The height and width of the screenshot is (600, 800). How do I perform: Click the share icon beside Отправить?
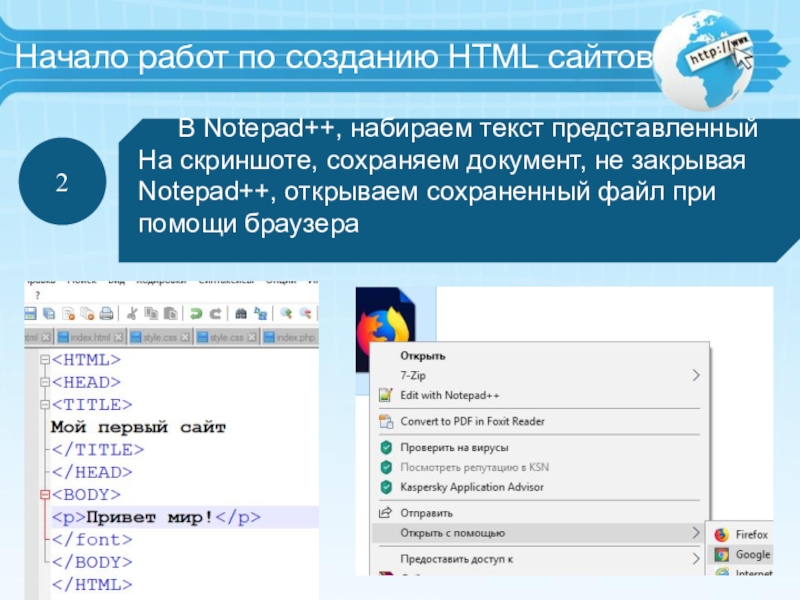coord(386,513)
